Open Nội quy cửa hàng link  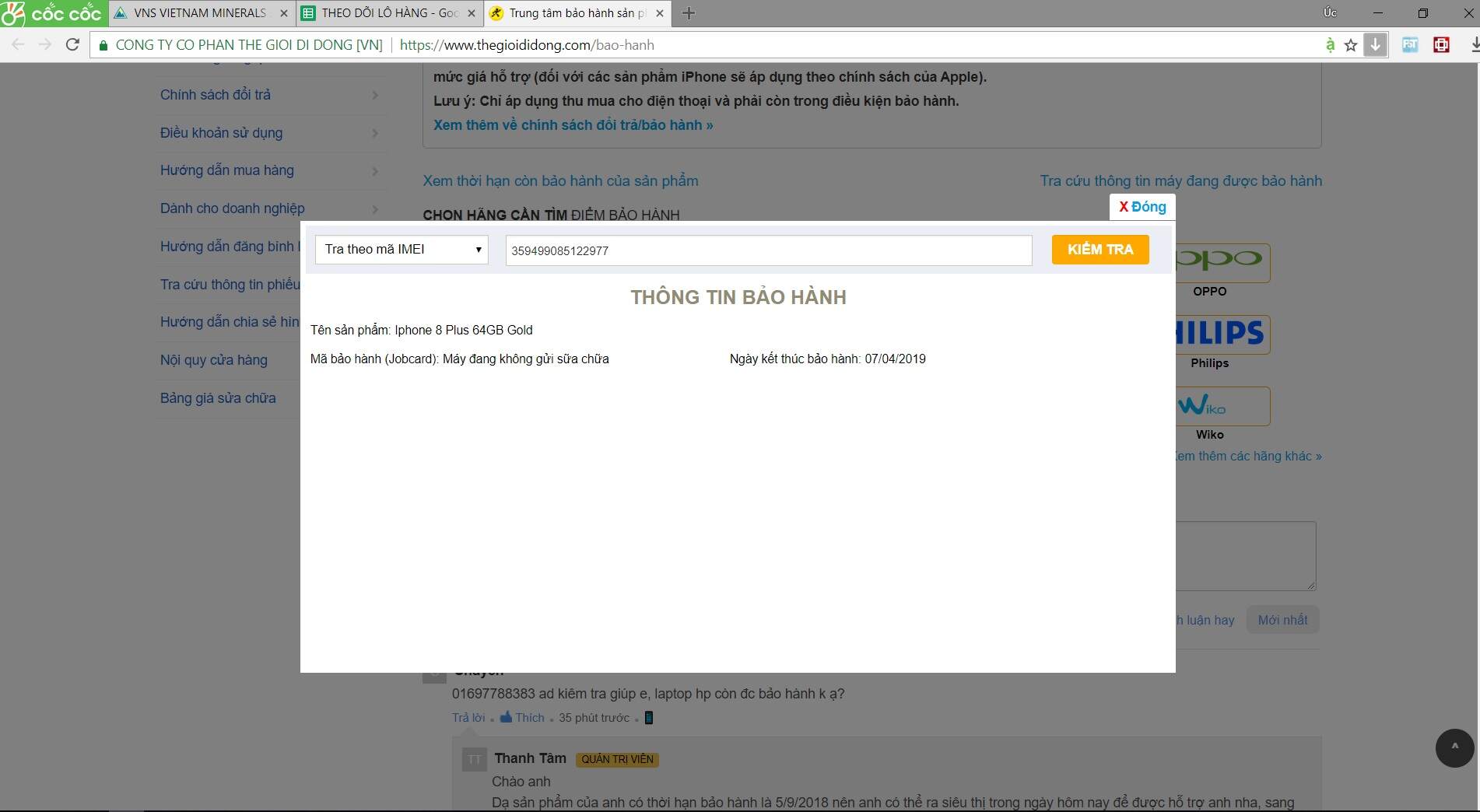pos(214,360)
